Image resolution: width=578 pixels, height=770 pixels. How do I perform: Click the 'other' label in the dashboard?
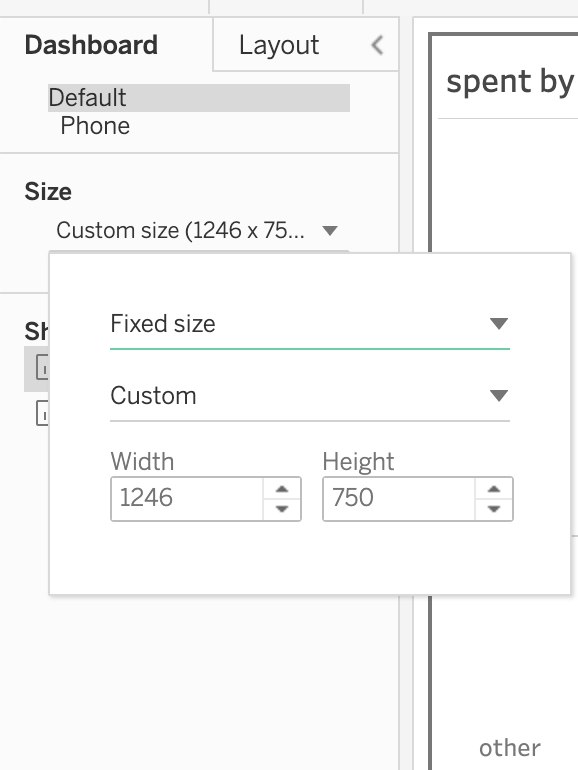coord(510,748)
